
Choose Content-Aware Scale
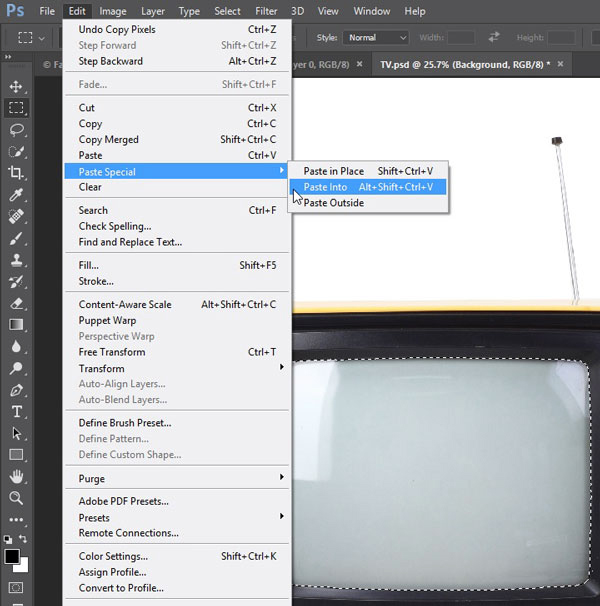(177, 305)
